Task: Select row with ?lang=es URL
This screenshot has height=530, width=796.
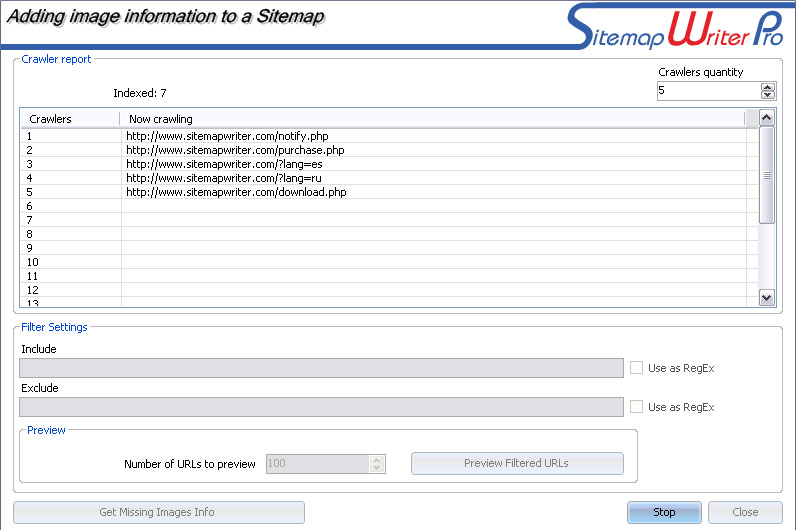Action: [x=389, y=164]
